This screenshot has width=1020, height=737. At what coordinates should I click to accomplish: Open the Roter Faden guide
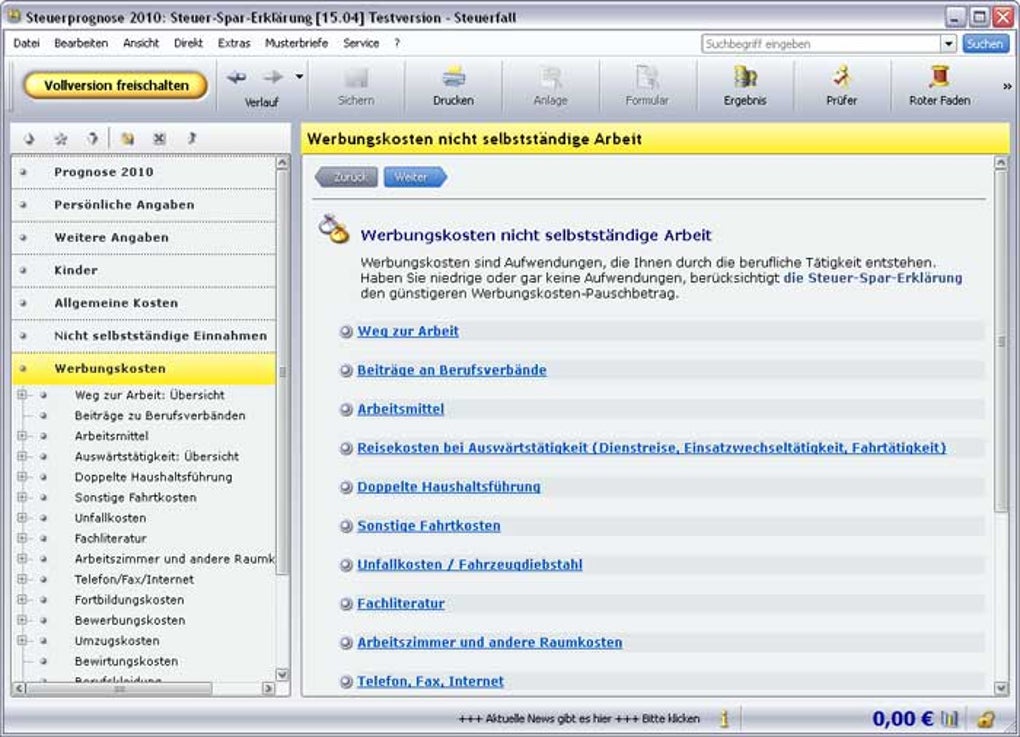(x=938, y=78)
